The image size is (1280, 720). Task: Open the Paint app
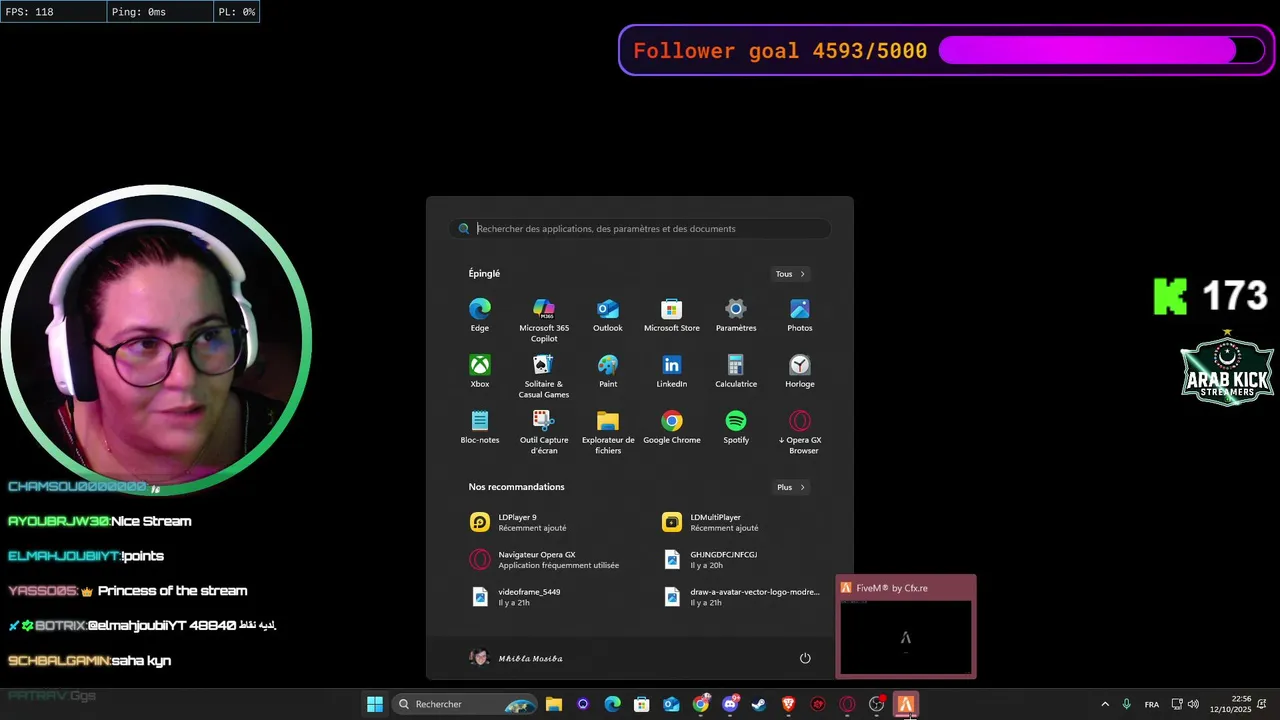608,370
